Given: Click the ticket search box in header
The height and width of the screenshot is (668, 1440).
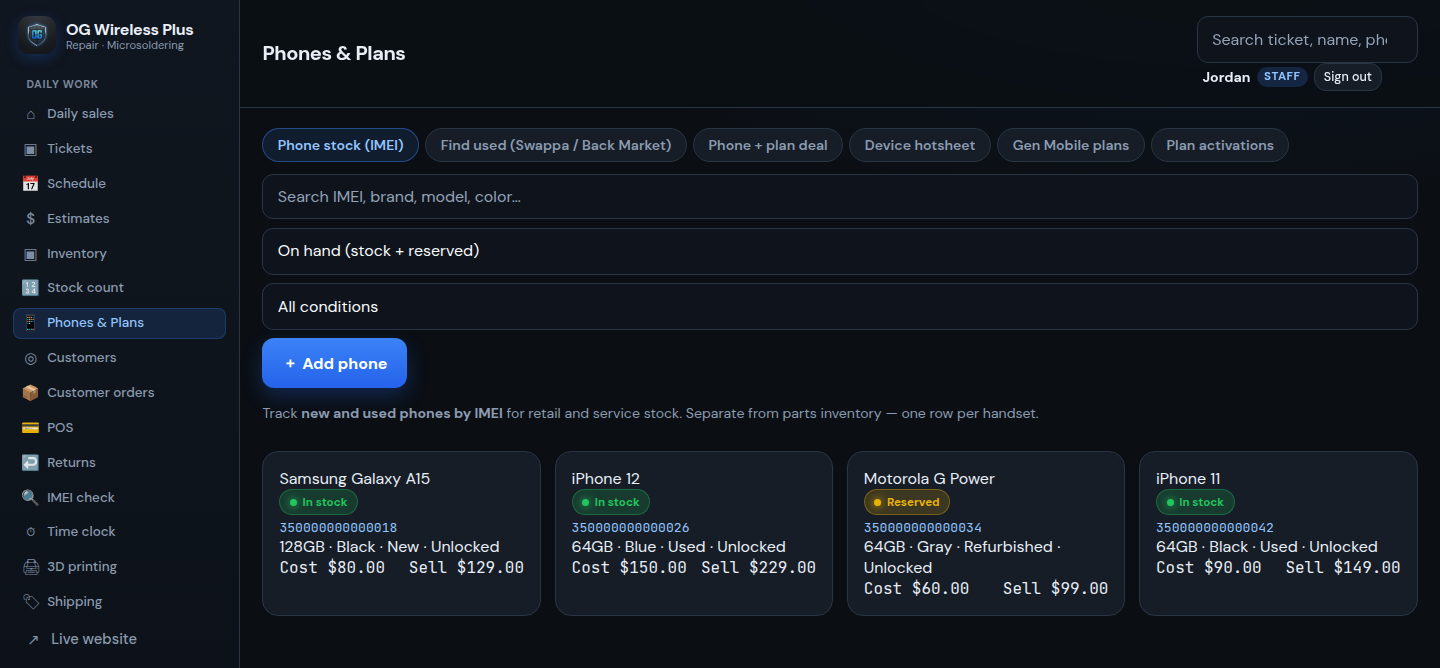Looking at the screenshot, I should click(1307, 40).
